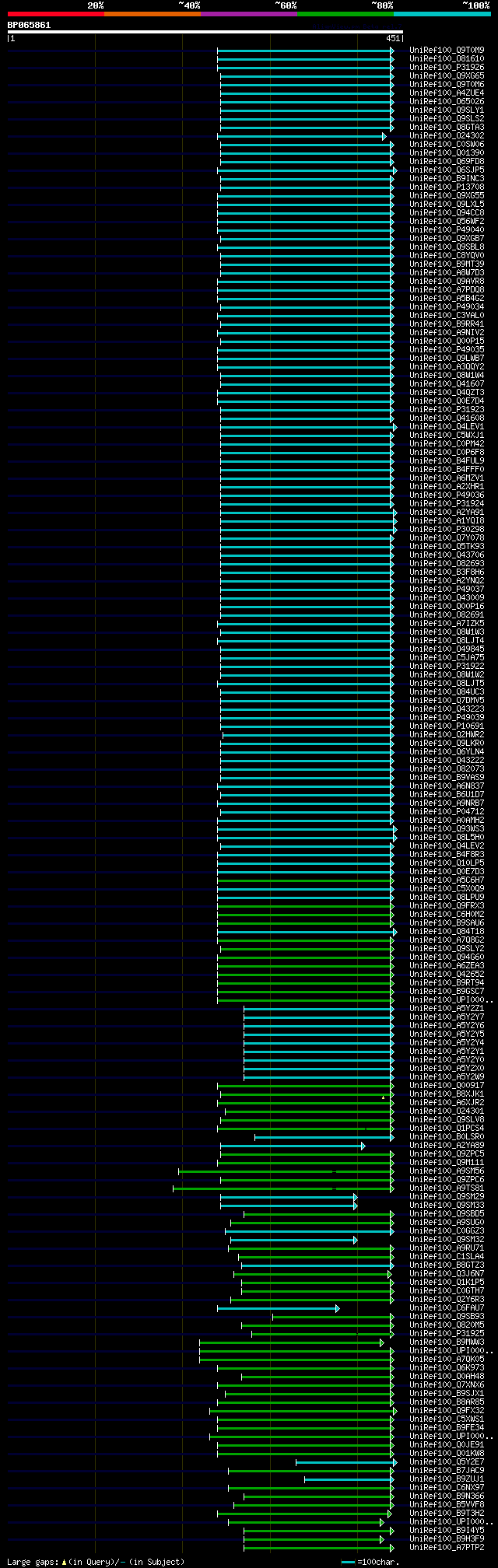Select label UniRef100_A9NIV2

(x=447, y=333)
